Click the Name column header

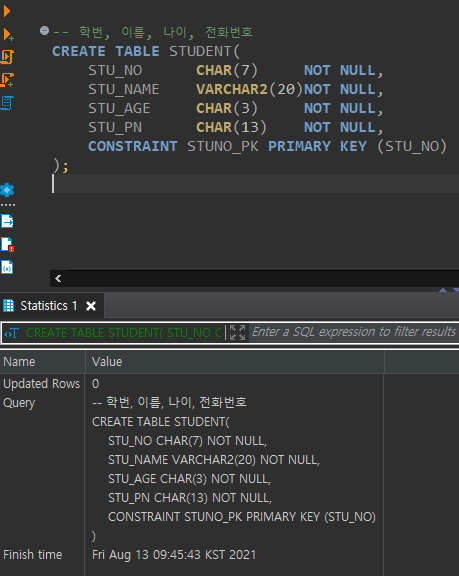tap(43, 362)
